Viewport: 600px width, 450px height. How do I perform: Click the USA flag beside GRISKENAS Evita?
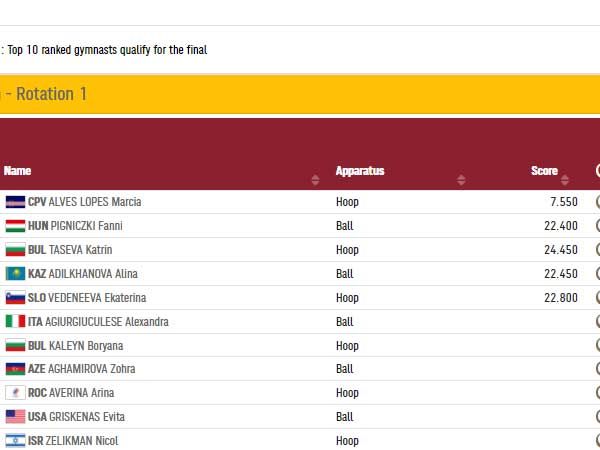[15, 417]
